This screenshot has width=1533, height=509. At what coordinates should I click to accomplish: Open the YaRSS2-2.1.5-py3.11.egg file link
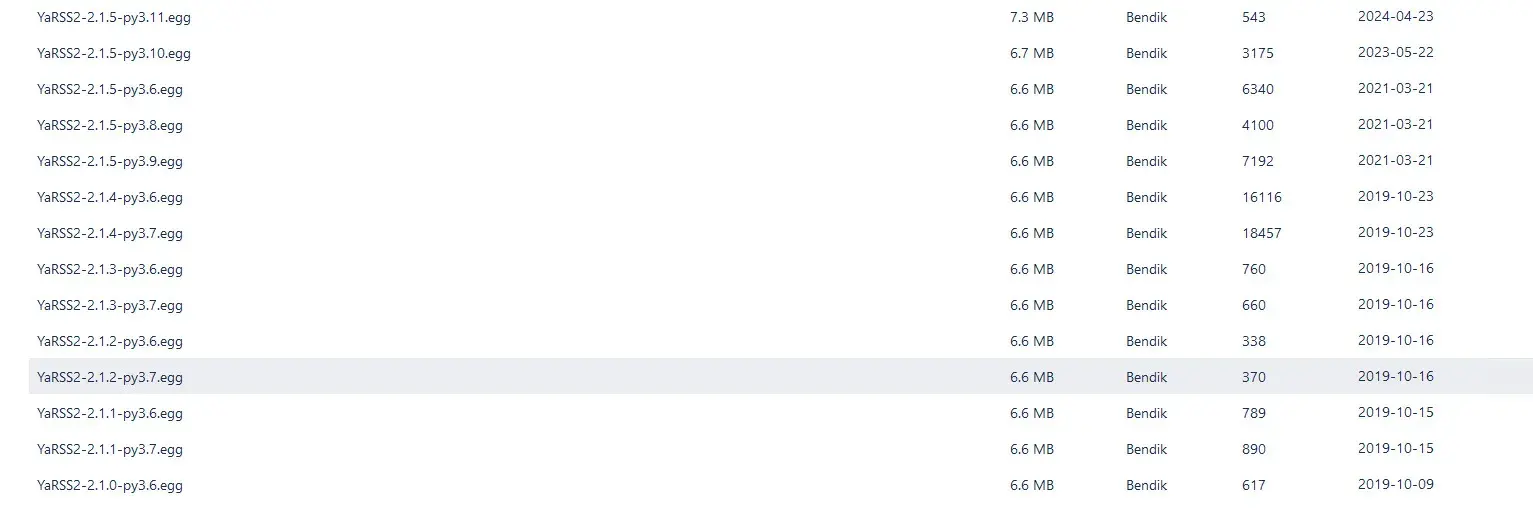pyautogui.click(x=114, y=17)
